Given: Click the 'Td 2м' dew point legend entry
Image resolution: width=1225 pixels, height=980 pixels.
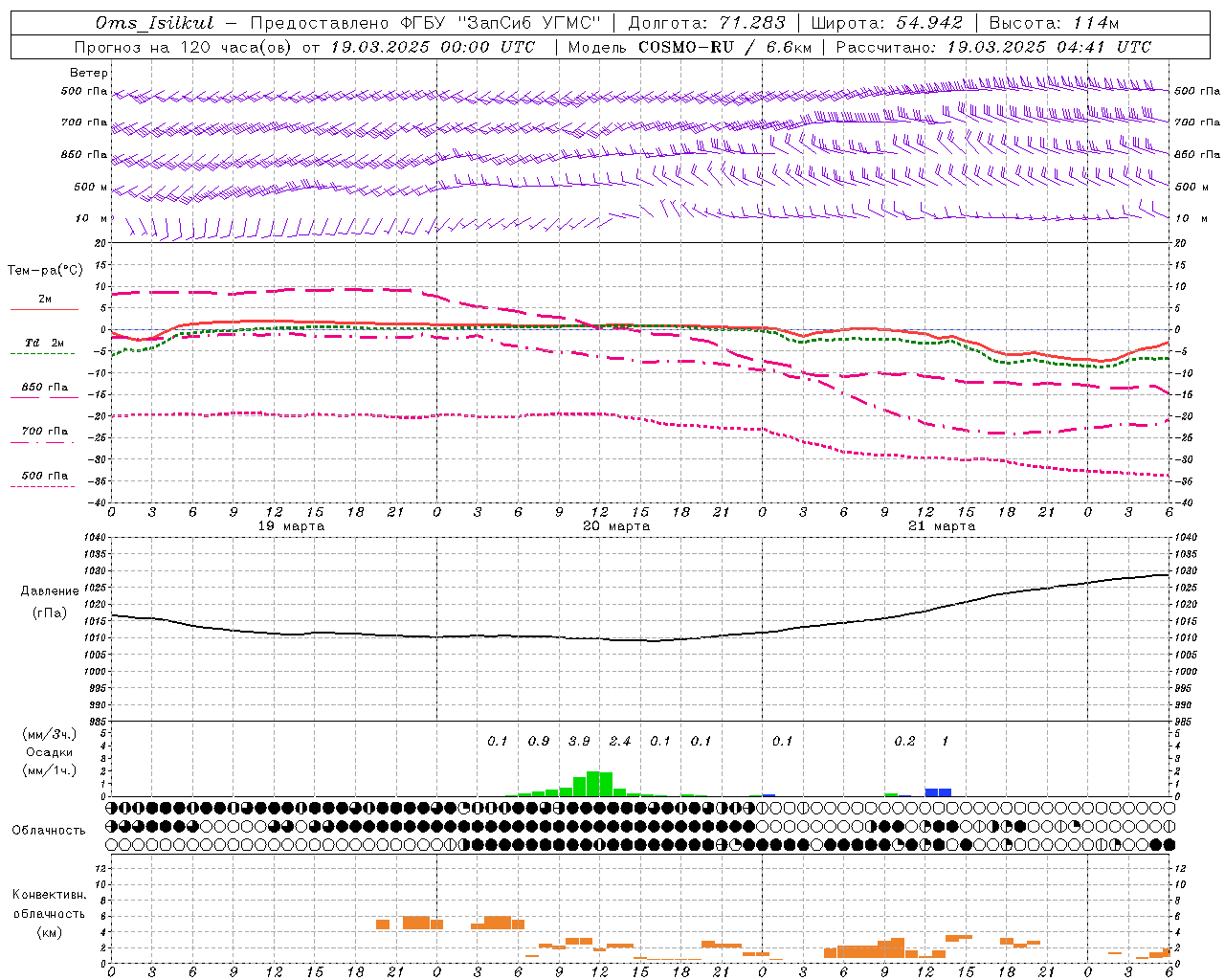Looking at the screenshot, I should [x=45, y=343].
